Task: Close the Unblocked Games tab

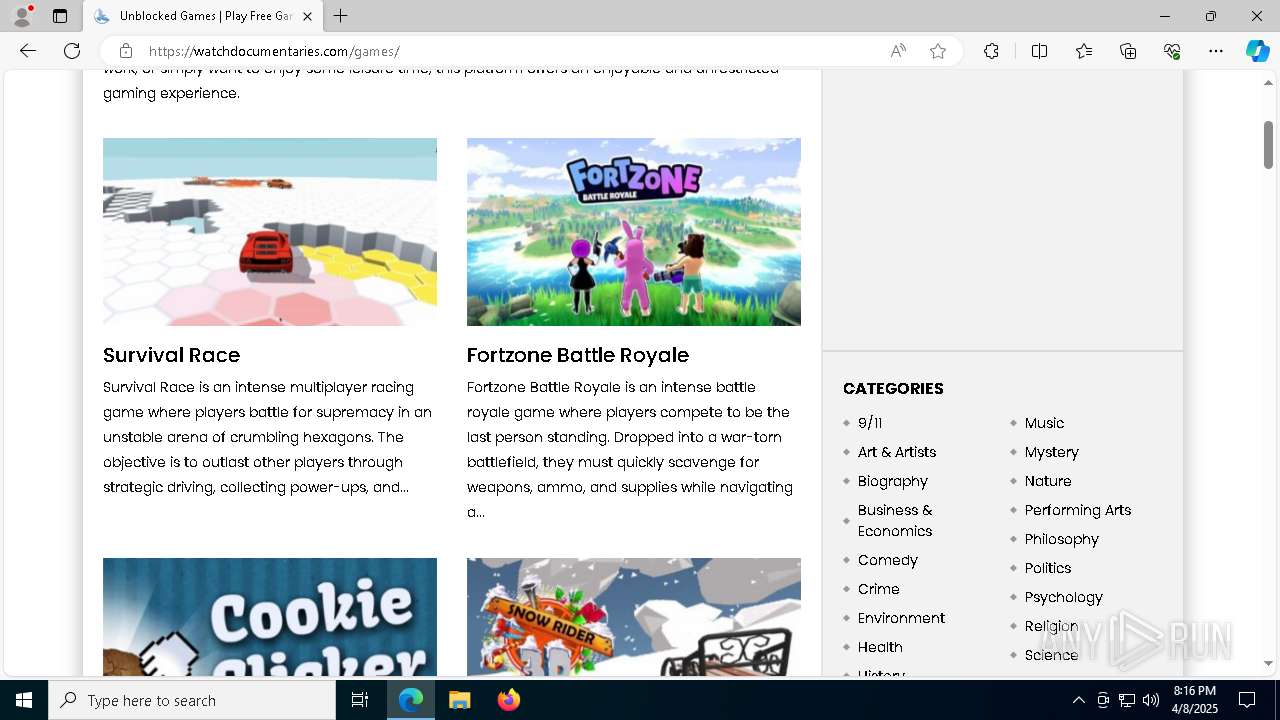Action: pos(307,16)
